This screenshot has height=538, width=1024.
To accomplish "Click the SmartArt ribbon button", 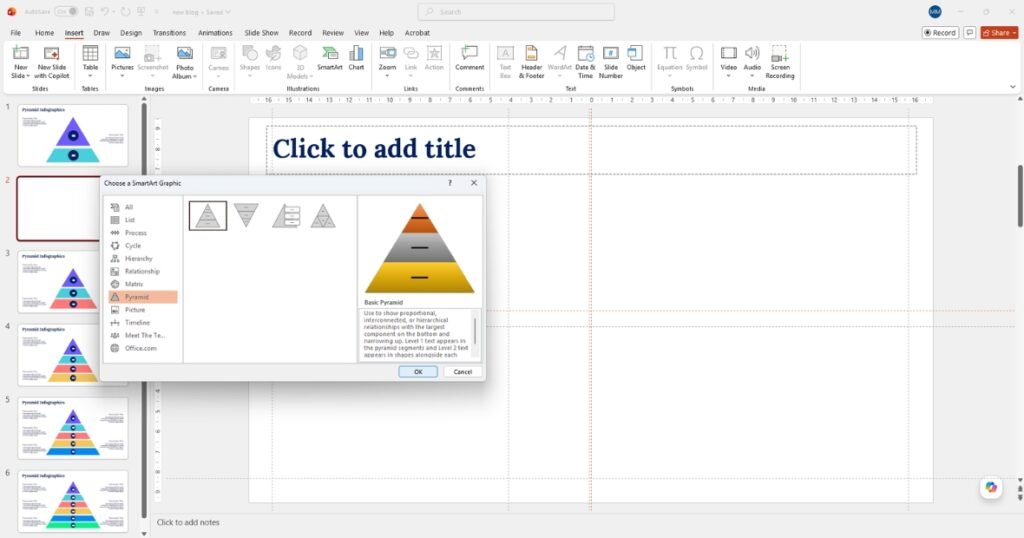I will (x=330, y=58).
